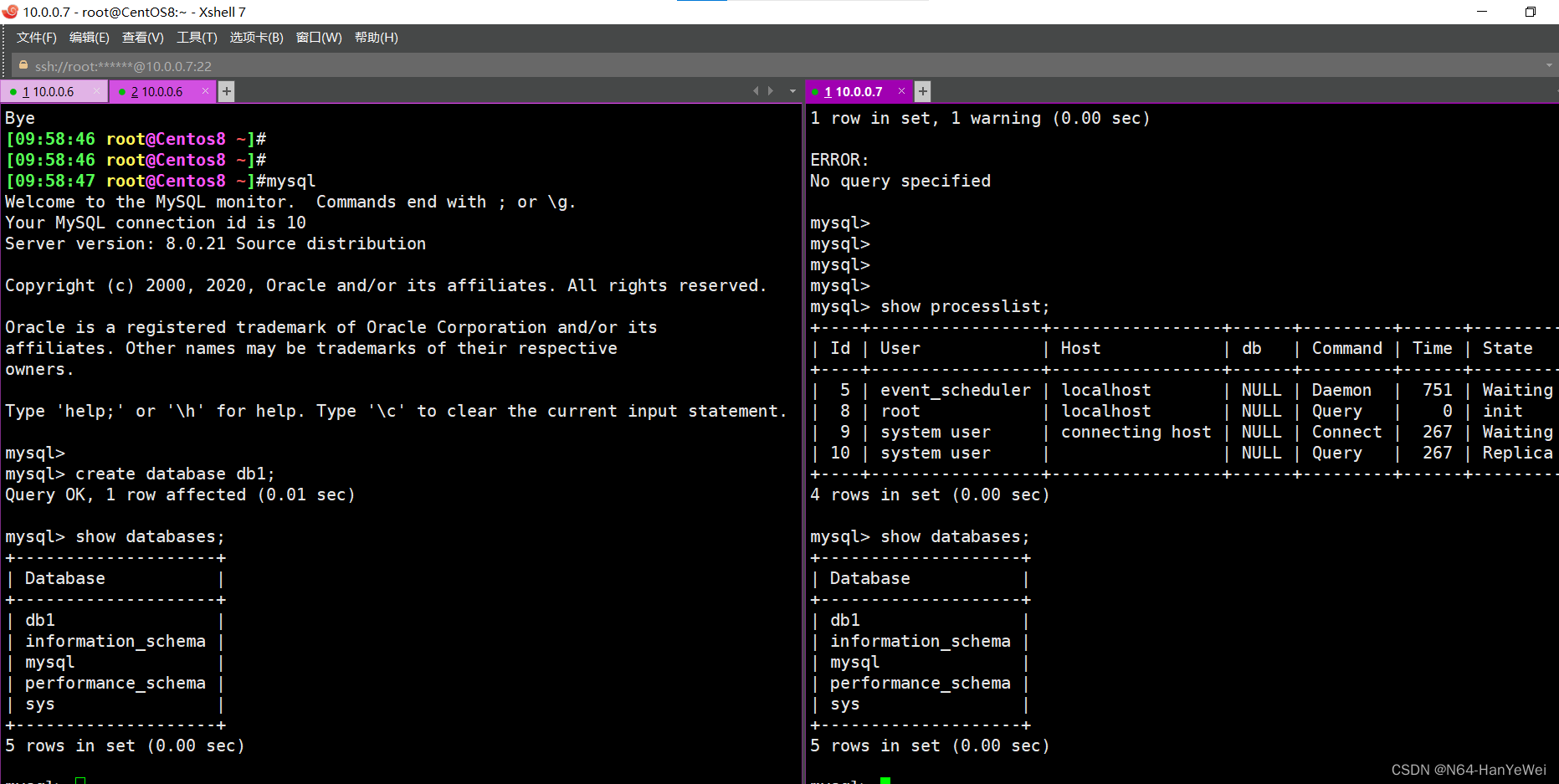This screenshot has width=1559, height=784.
Task: Click the right tab navigation arrow
Action: click(771, 90)
